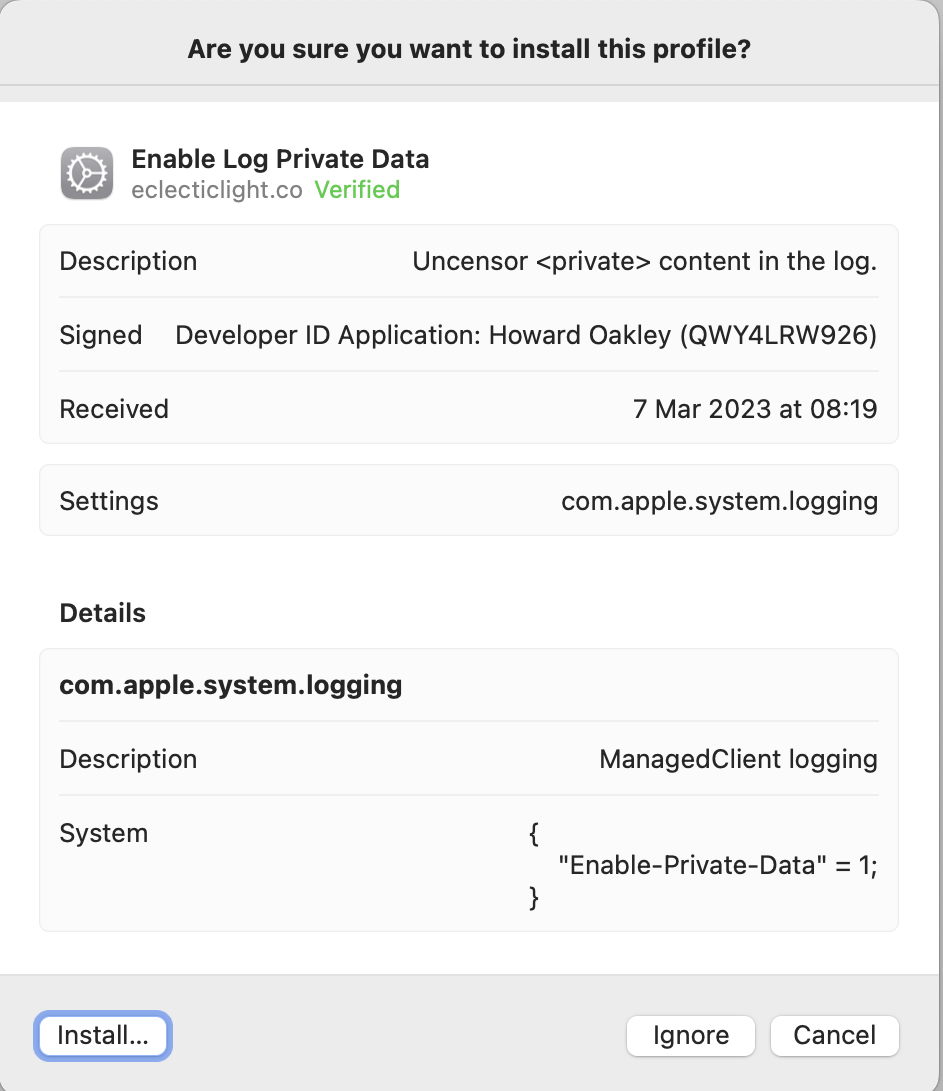This screenshot has height=1091, width=943.
Task: Select the Settings row label
Action: pyautogui.click(x=109, y=500)
